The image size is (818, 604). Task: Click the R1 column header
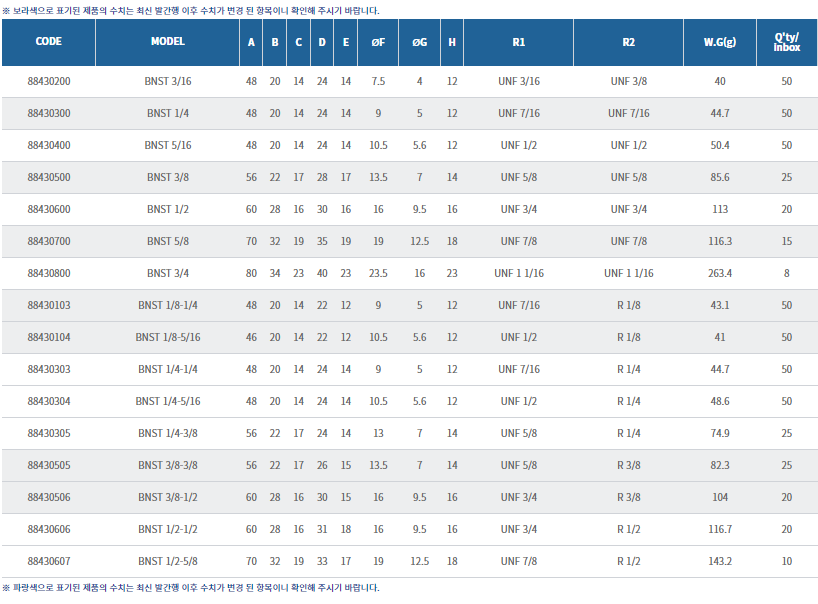point(518,43)
